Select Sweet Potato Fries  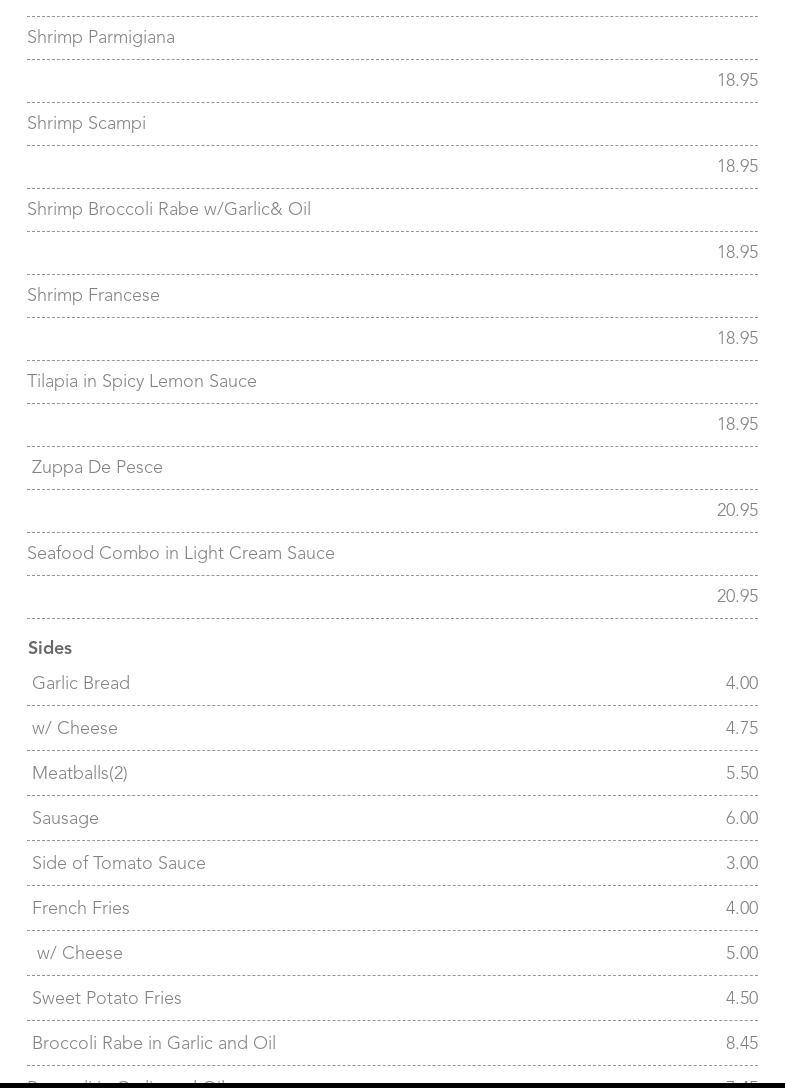coord(107,999)
